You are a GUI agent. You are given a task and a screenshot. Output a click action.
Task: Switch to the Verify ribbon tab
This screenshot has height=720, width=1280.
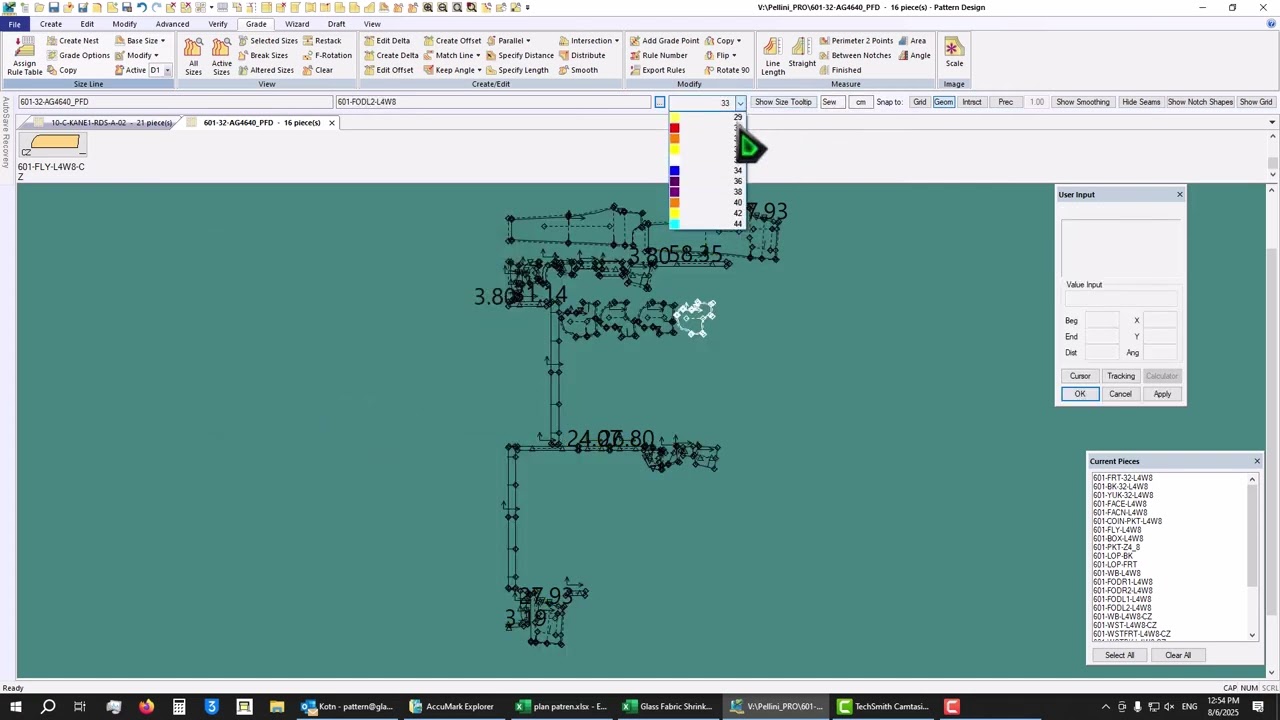[x=217, y=24]
